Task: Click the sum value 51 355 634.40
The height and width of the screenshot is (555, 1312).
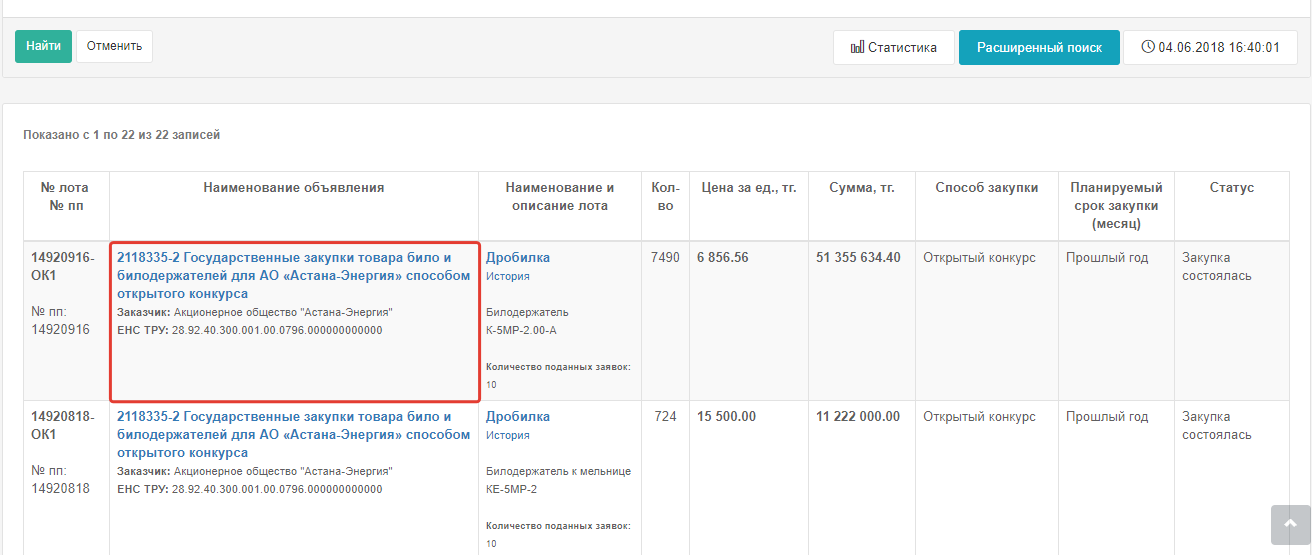Action: 858,258
